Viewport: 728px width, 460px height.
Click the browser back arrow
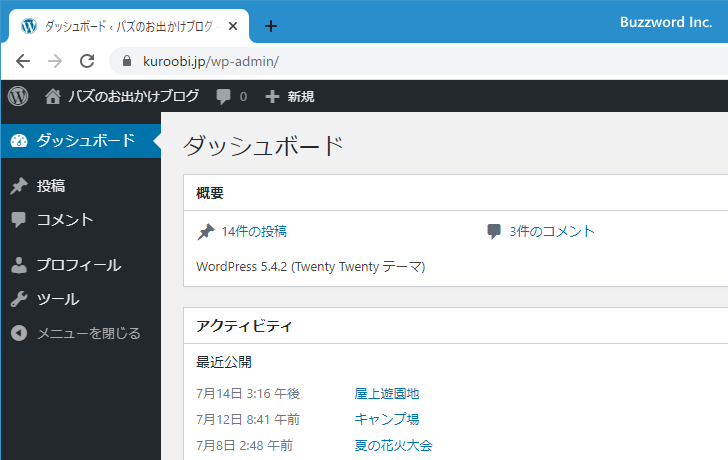[23, 61]
